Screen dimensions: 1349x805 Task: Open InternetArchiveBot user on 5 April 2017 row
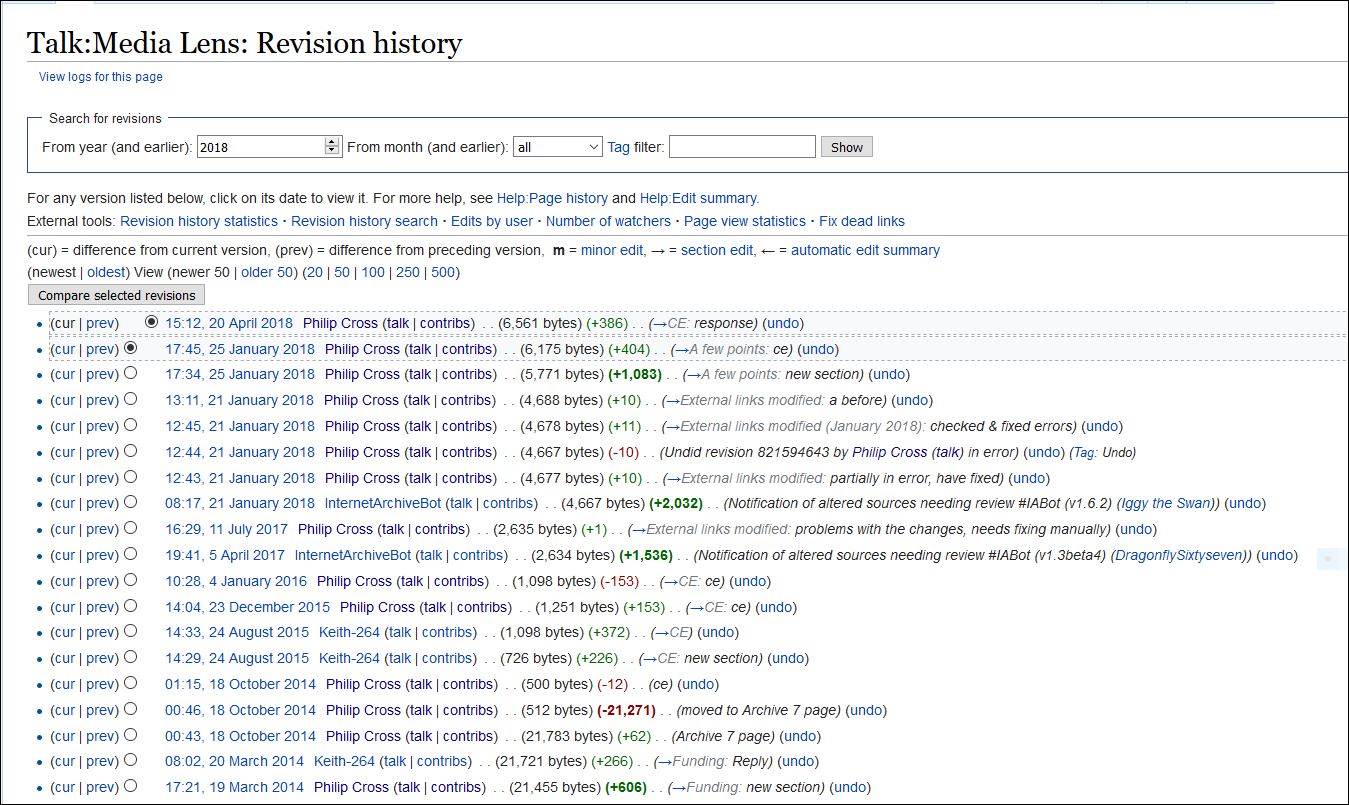point(353,555)
